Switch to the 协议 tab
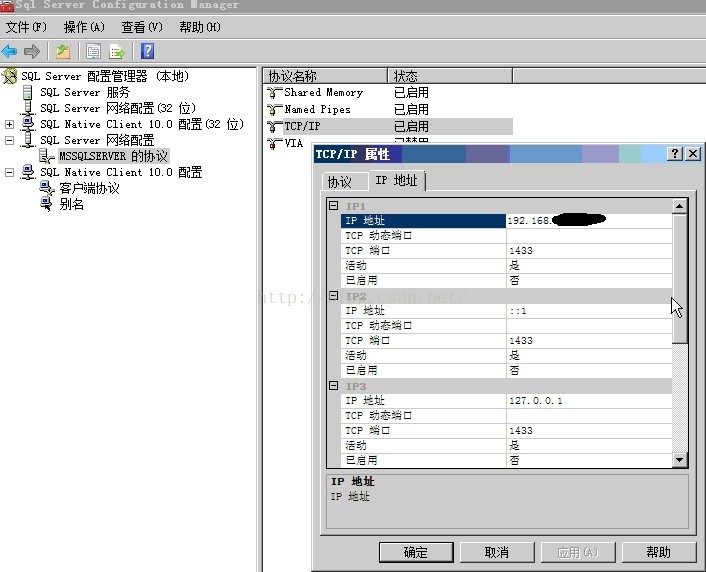 coord(345,182)
